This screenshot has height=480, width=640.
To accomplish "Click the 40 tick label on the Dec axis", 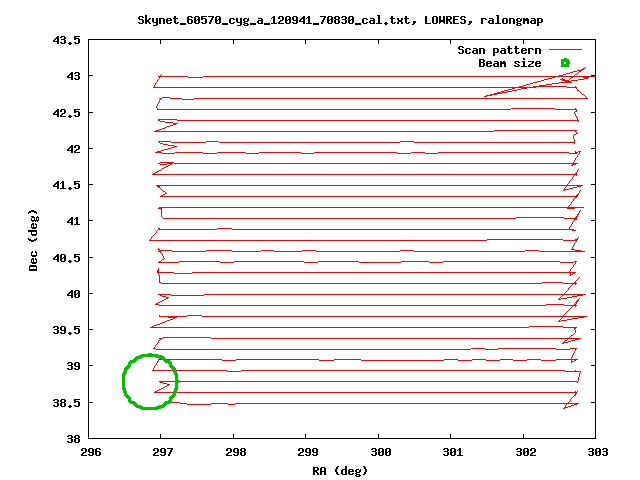I will pos(73,294).
